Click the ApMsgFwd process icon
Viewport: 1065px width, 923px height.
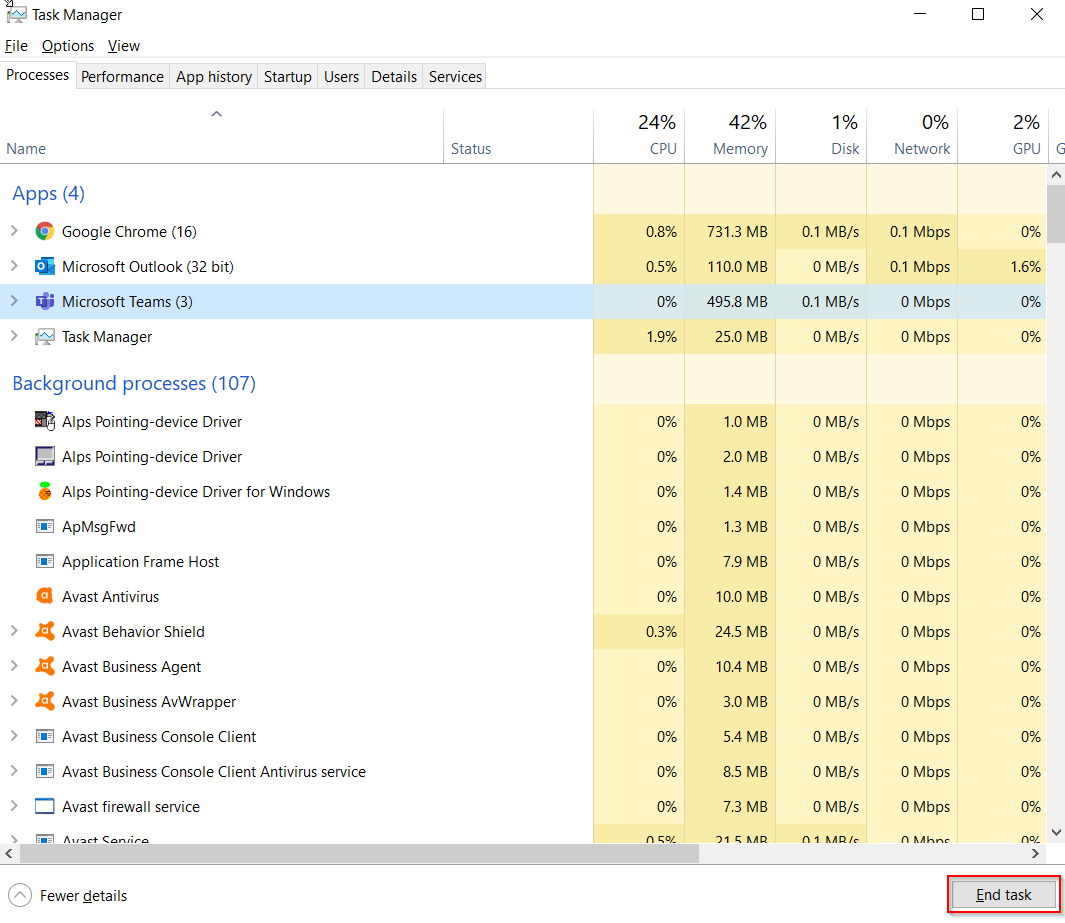click(45, 526)
